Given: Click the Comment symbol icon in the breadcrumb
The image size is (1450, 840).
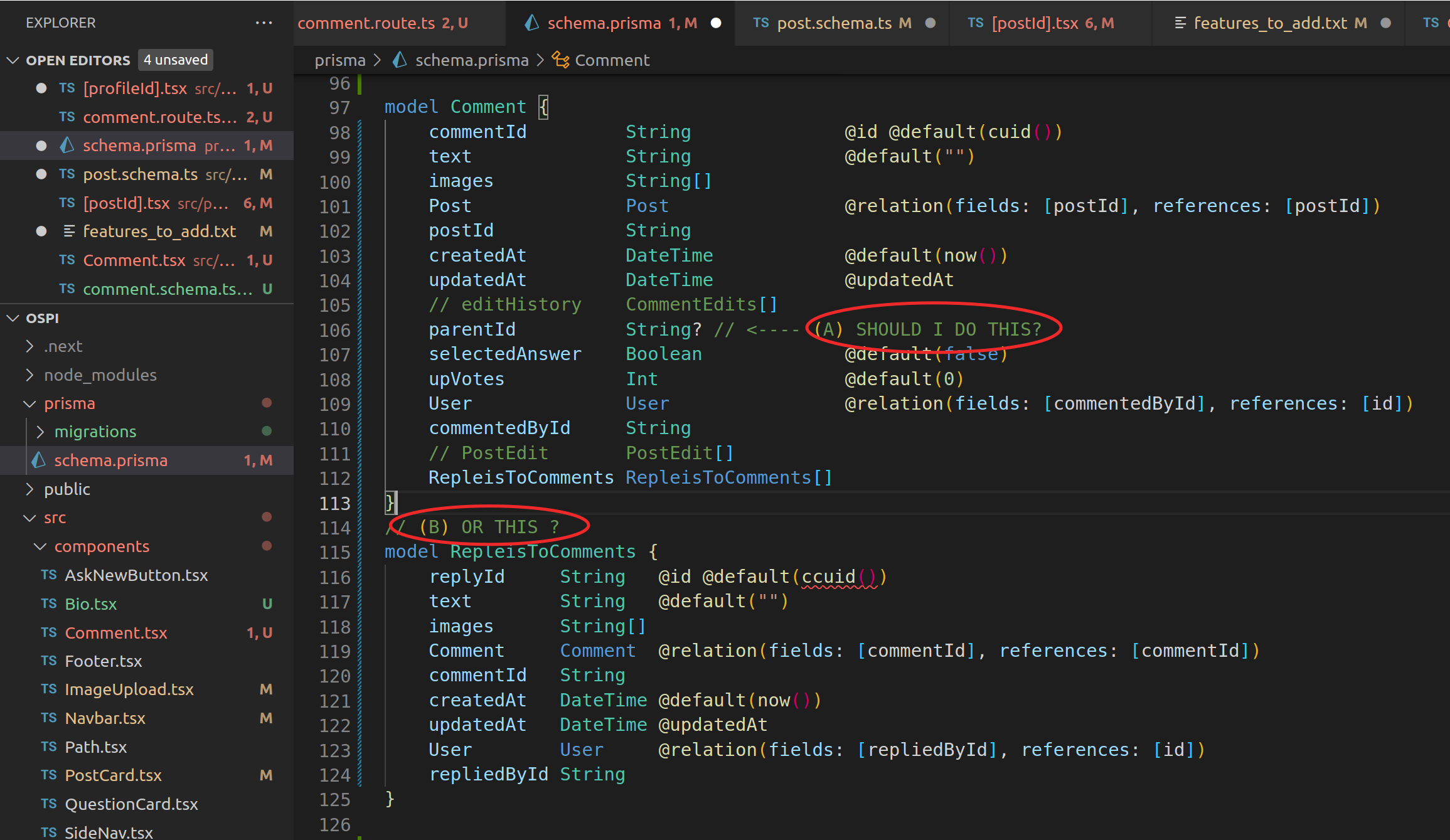Looking at the screenshot, I should 560,60.
